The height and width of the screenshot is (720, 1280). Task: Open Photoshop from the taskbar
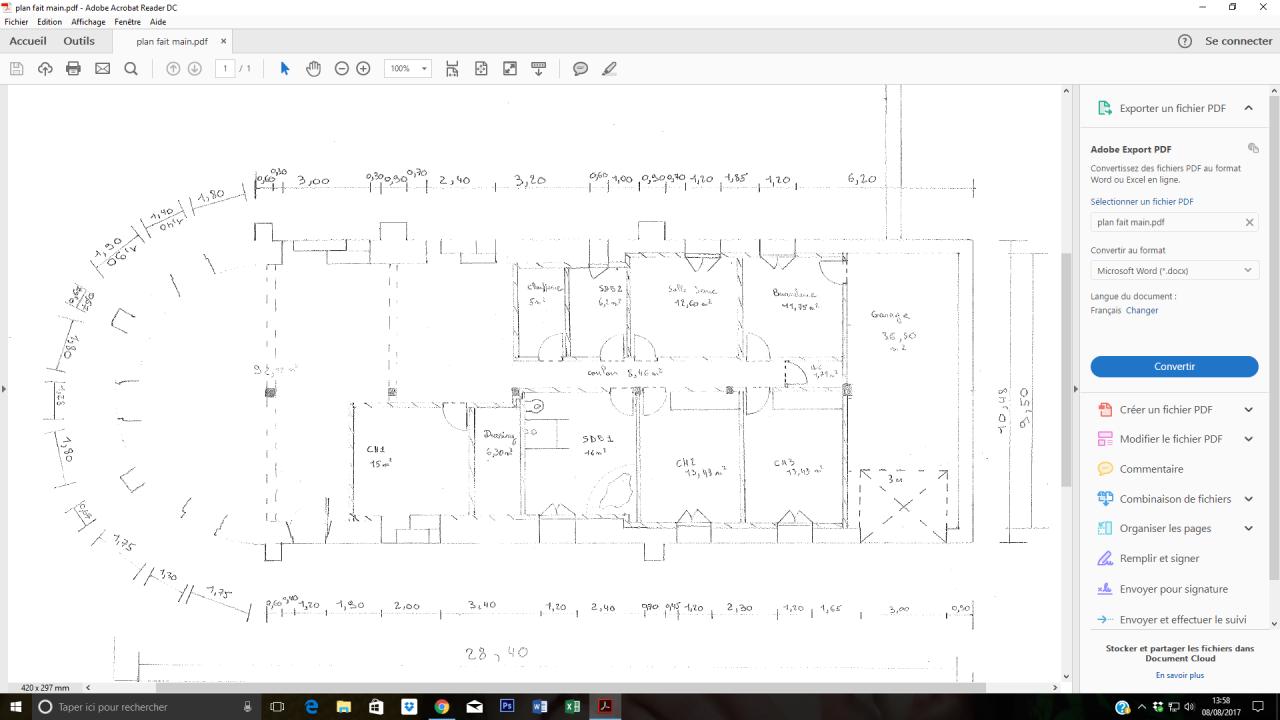[507, 706]
